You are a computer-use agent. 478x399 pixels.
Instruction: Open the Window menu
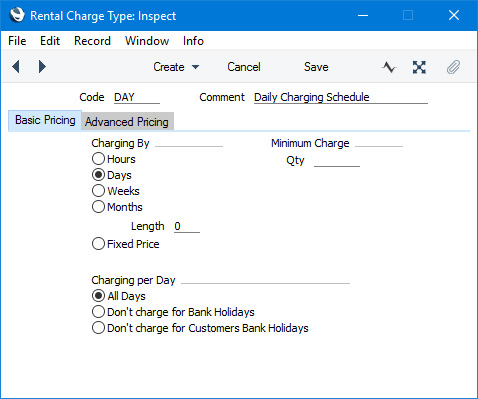(x=147, y=41)
